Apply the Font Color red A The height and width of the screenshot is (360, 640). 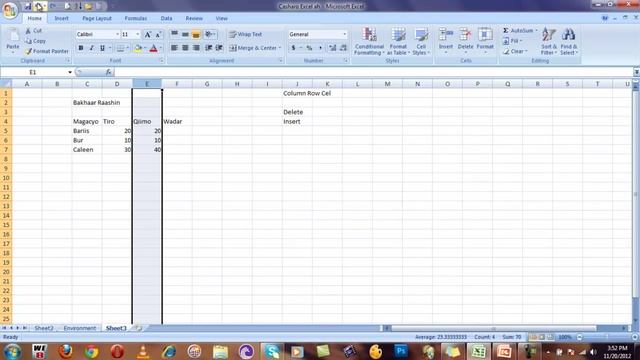153,48
